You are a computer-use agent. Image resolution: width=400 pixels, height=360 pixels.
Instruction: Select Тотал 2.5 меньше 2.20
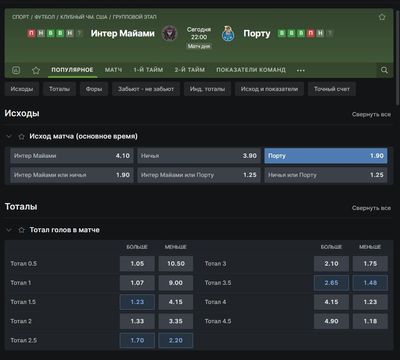[x=176, y=340]
